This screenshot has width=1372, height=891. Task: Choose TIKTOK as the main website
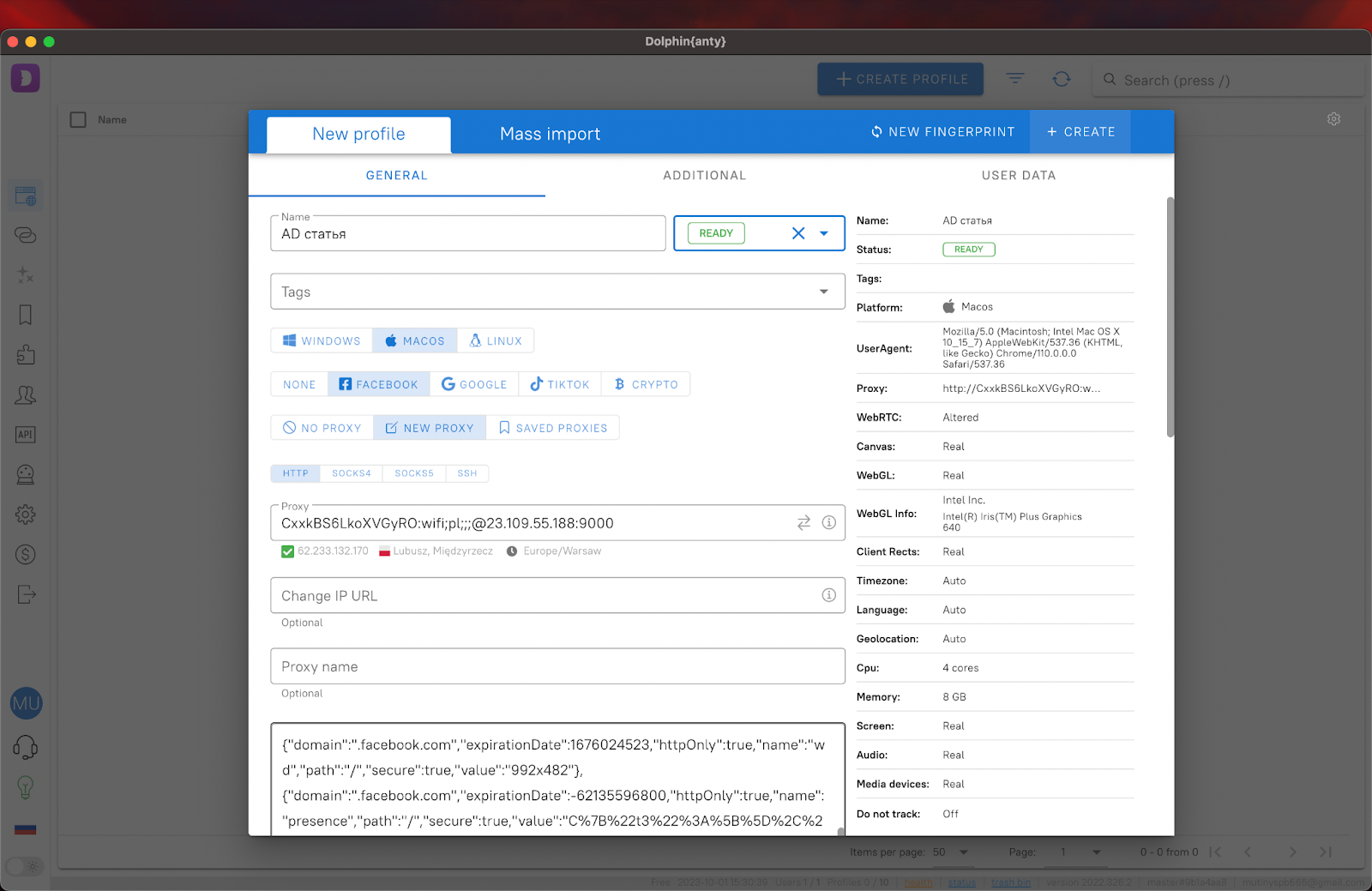click(x=560, y=384)
